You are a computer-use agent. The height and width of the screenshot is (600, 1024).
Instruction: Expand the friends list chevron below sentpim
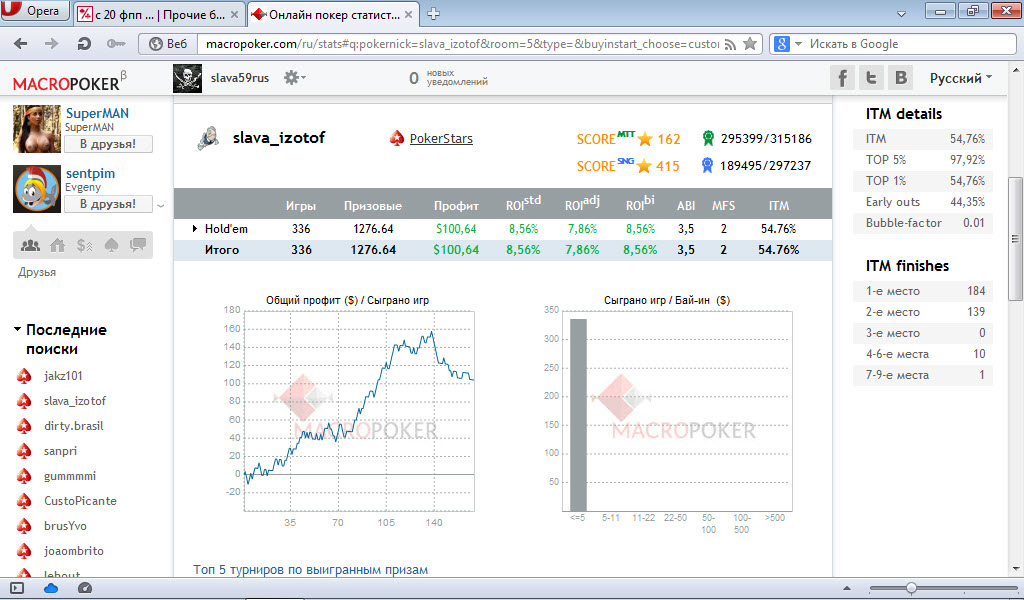tap(161, 206)
